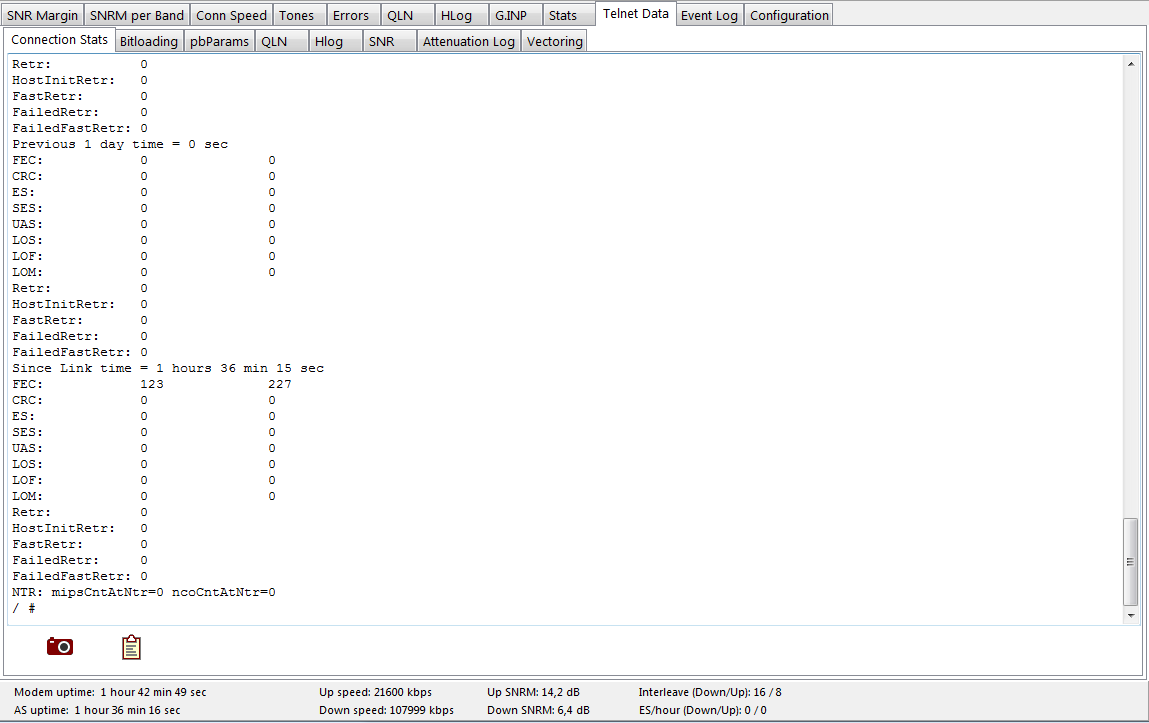Screen dimensions: 1149x723
Task: Click the Down speed 107999 kbps entry
Action: coord(386,710)
